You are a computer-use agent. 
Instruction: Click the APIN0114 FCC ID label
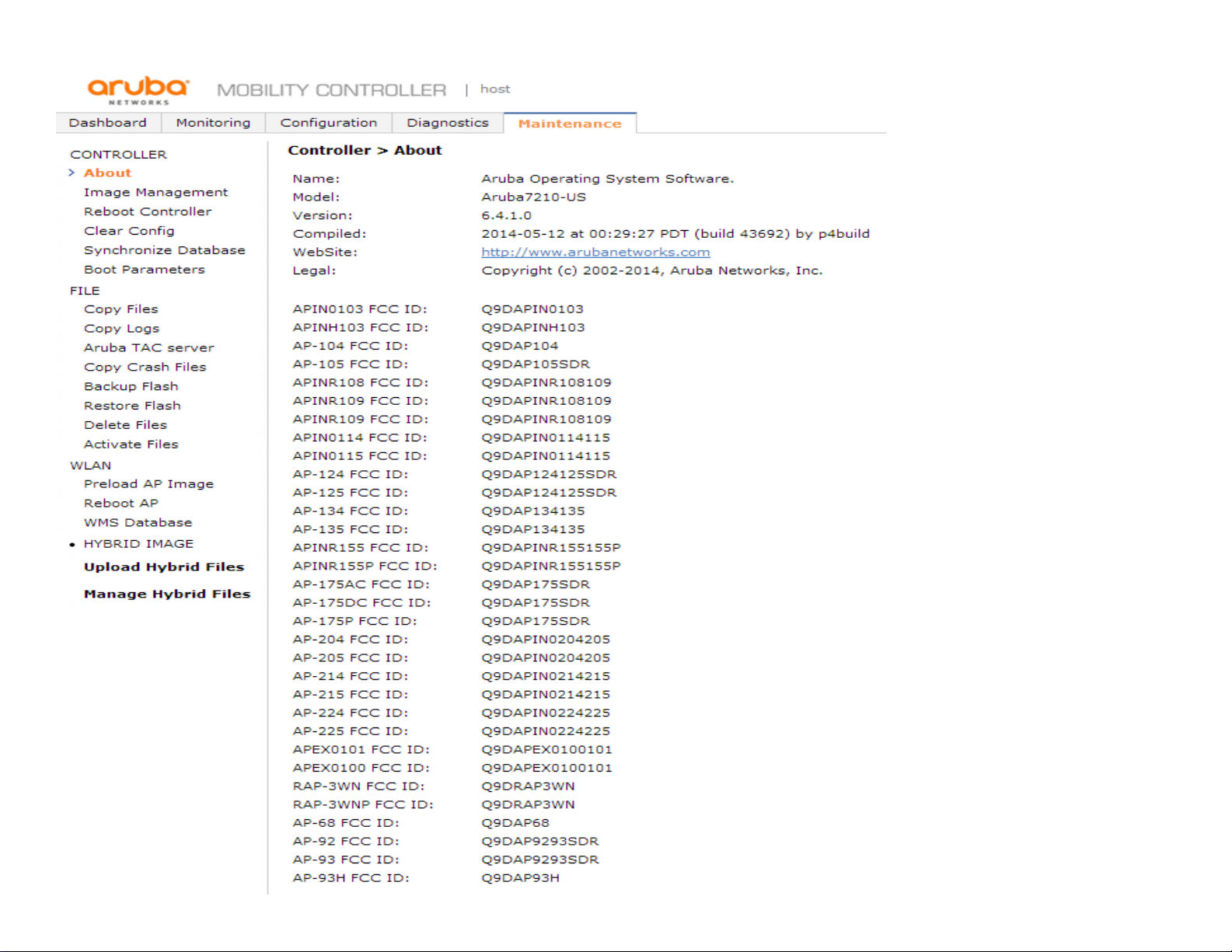point(360,438)
